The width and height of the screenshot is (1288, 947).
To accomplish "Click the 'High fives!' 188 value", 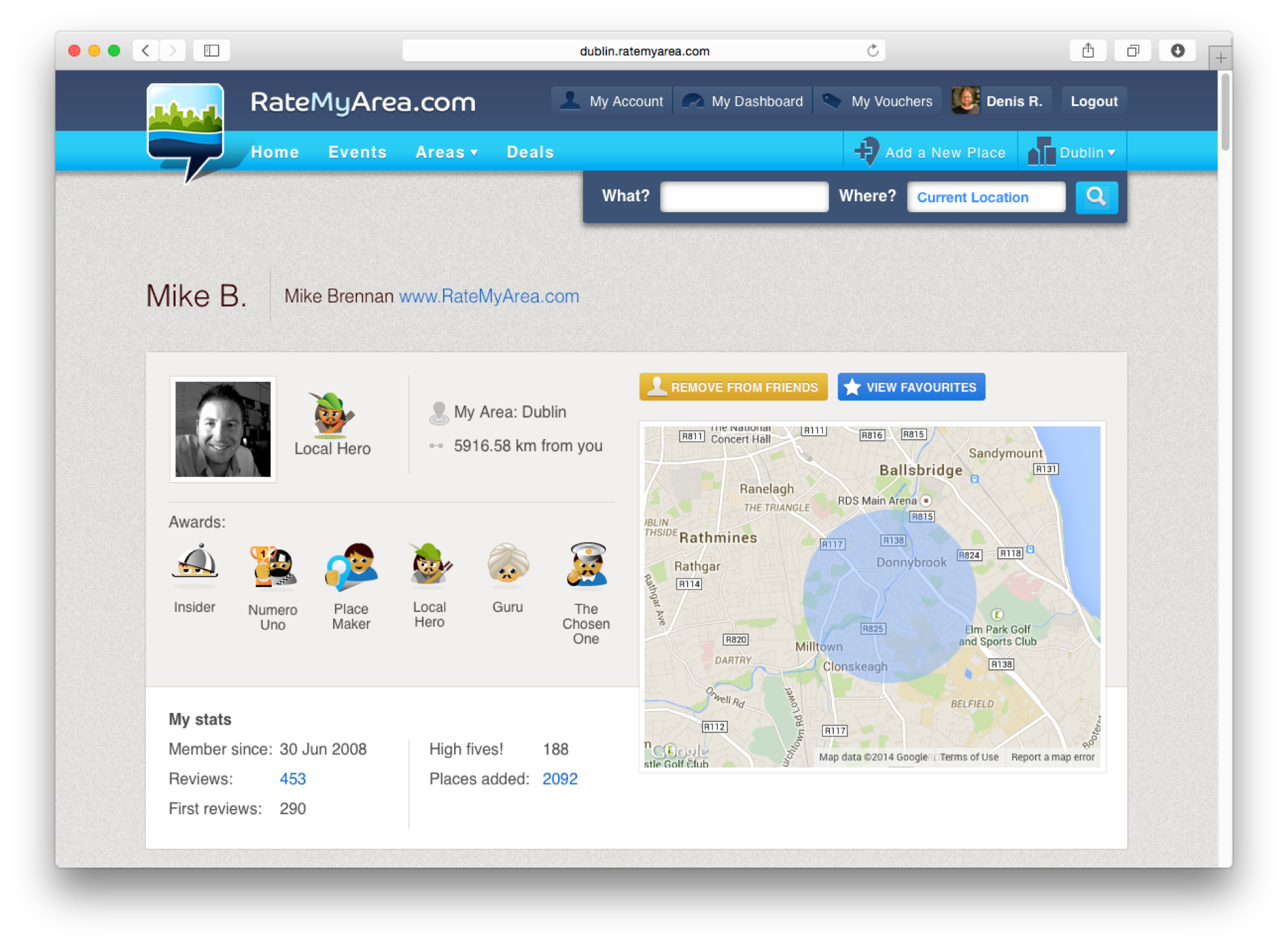I will [556, 749].
